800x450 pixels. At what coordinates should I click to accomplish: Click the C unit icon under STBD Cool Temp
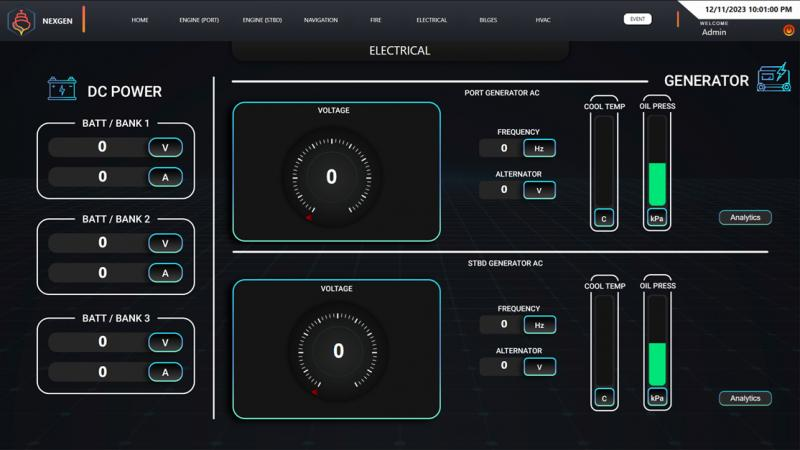pyautogui.click(x=604, y=398)
